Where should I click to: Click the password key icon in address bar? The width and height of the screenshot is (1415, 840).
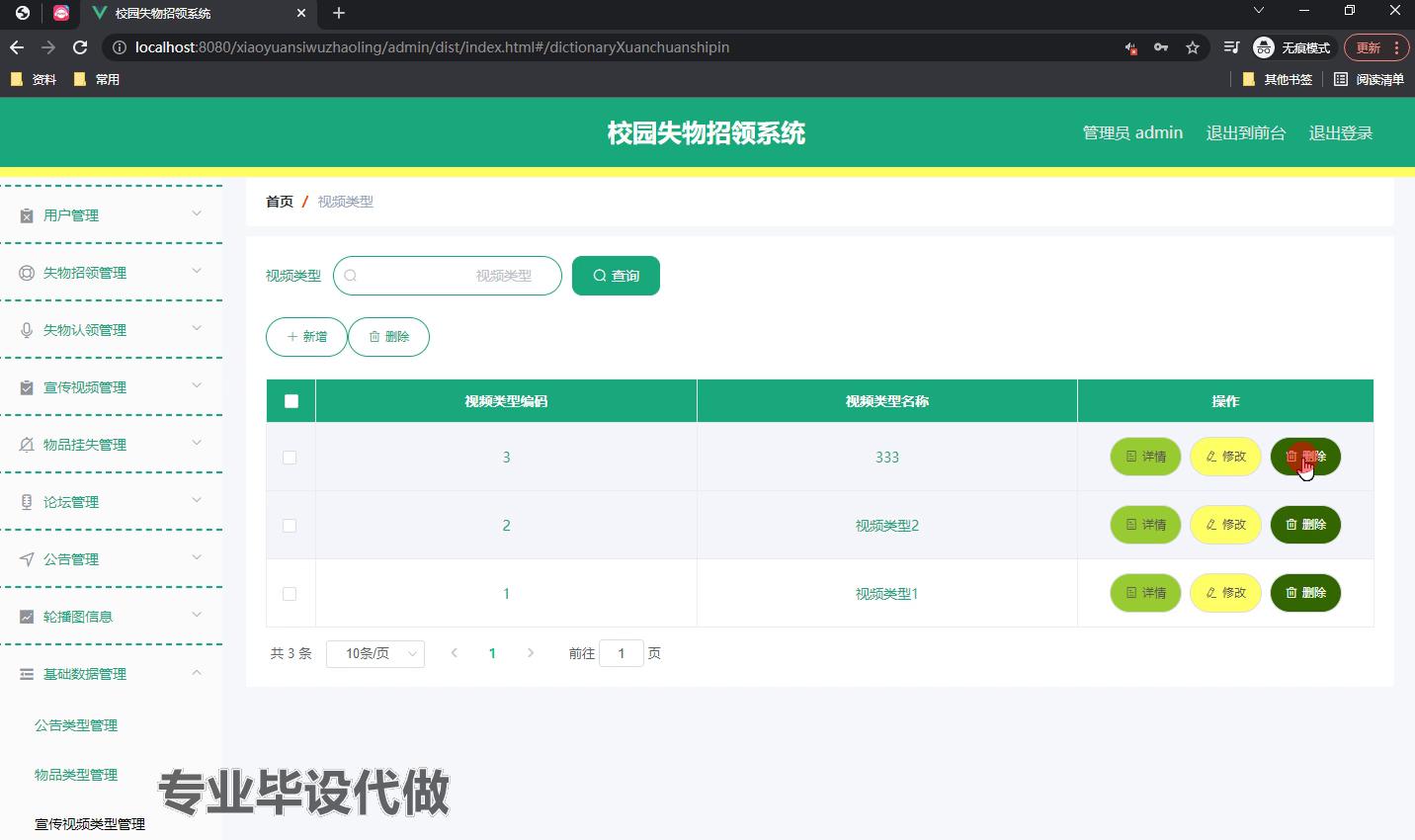1161,47
